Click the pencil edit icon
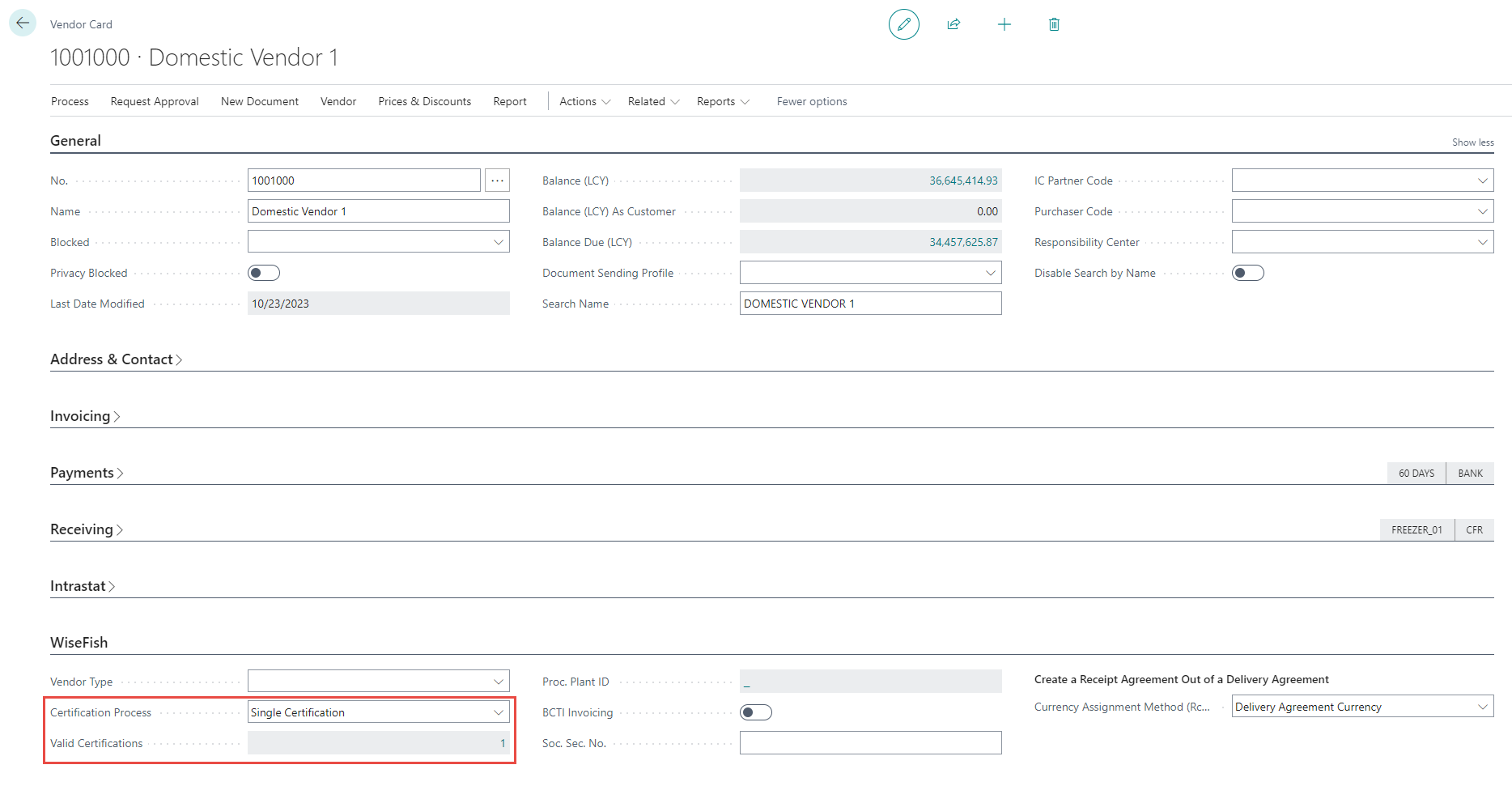 (x=903, y=24)
